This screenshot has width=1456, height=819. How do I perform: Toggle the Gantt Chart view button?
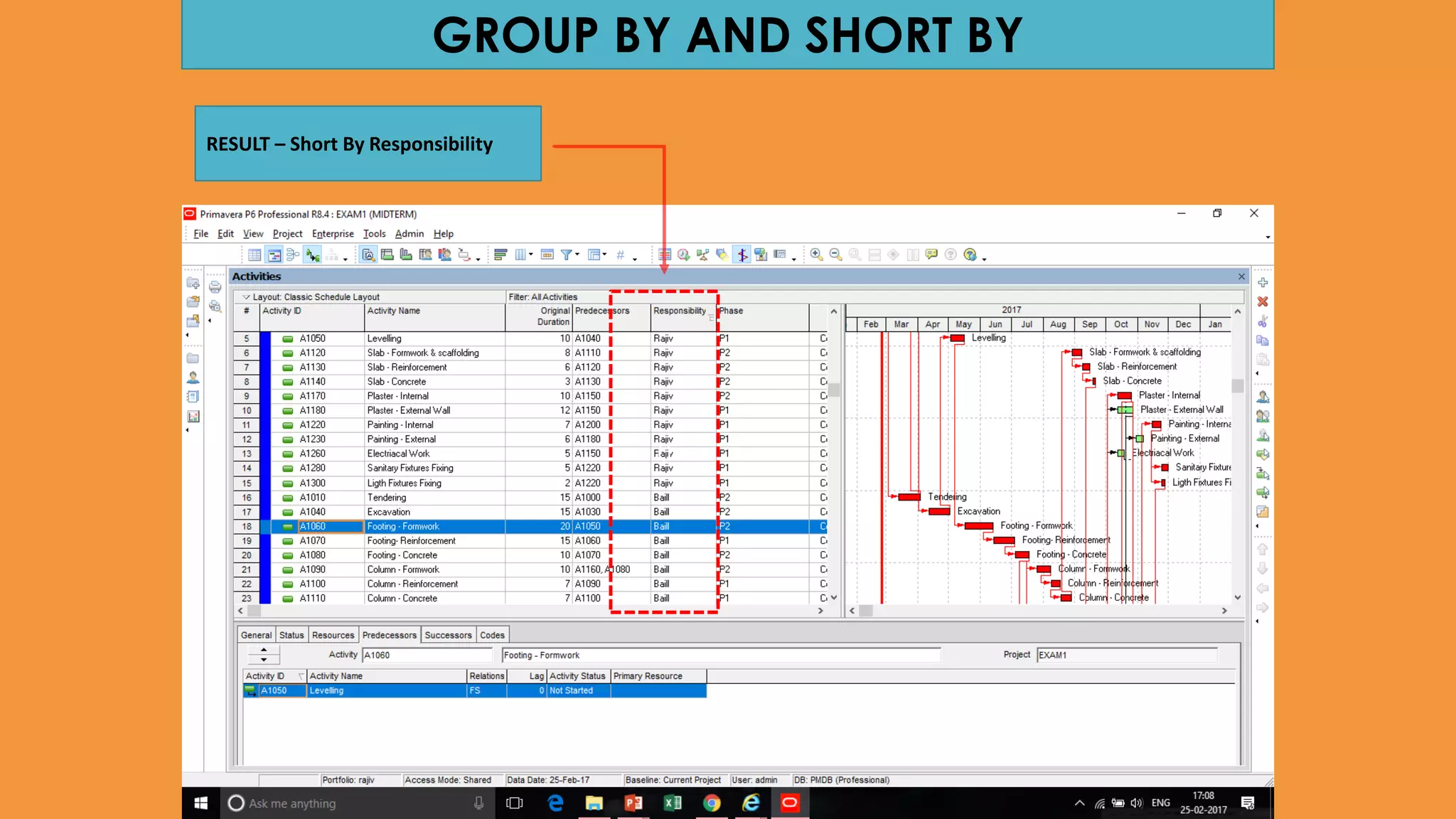[274, 255]
